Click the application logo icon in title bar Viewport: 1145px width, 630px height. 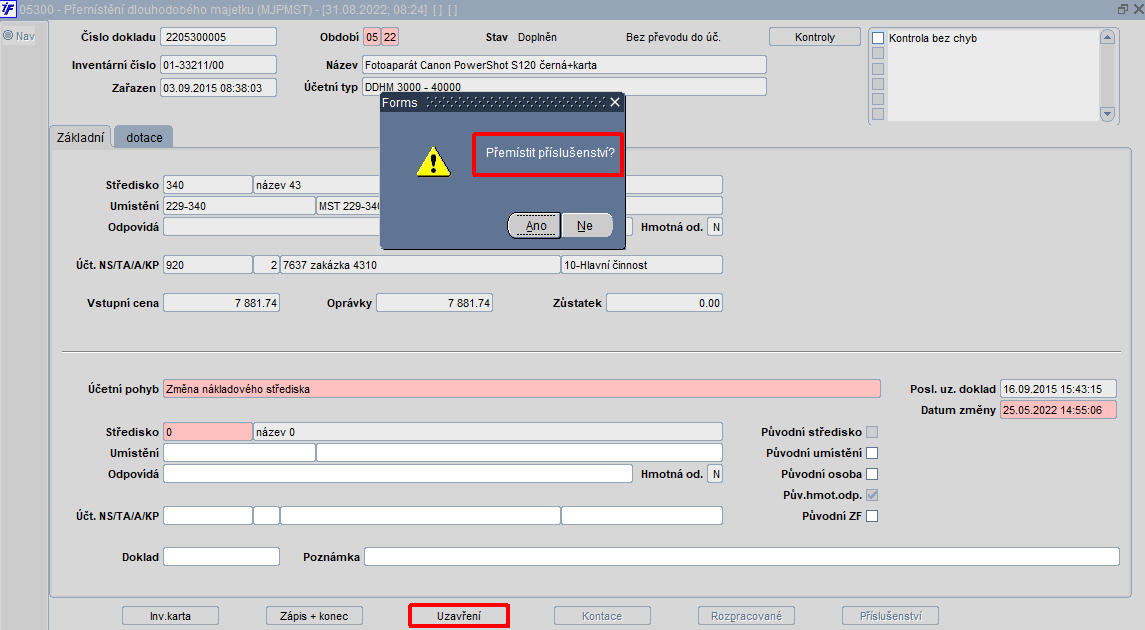coord(8,9)
